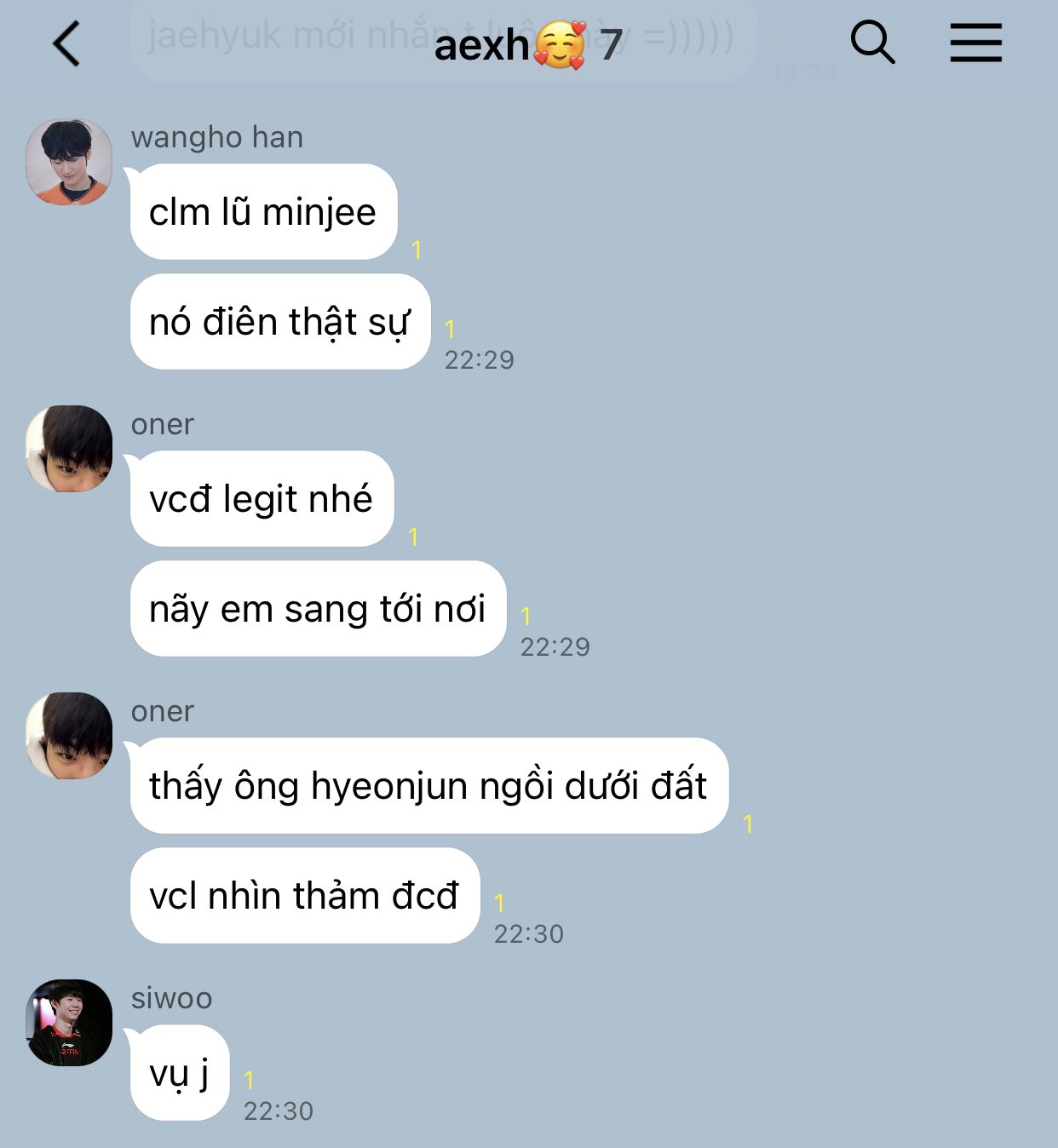Select the 'vụ j' message bubble

coord(180,1073)
